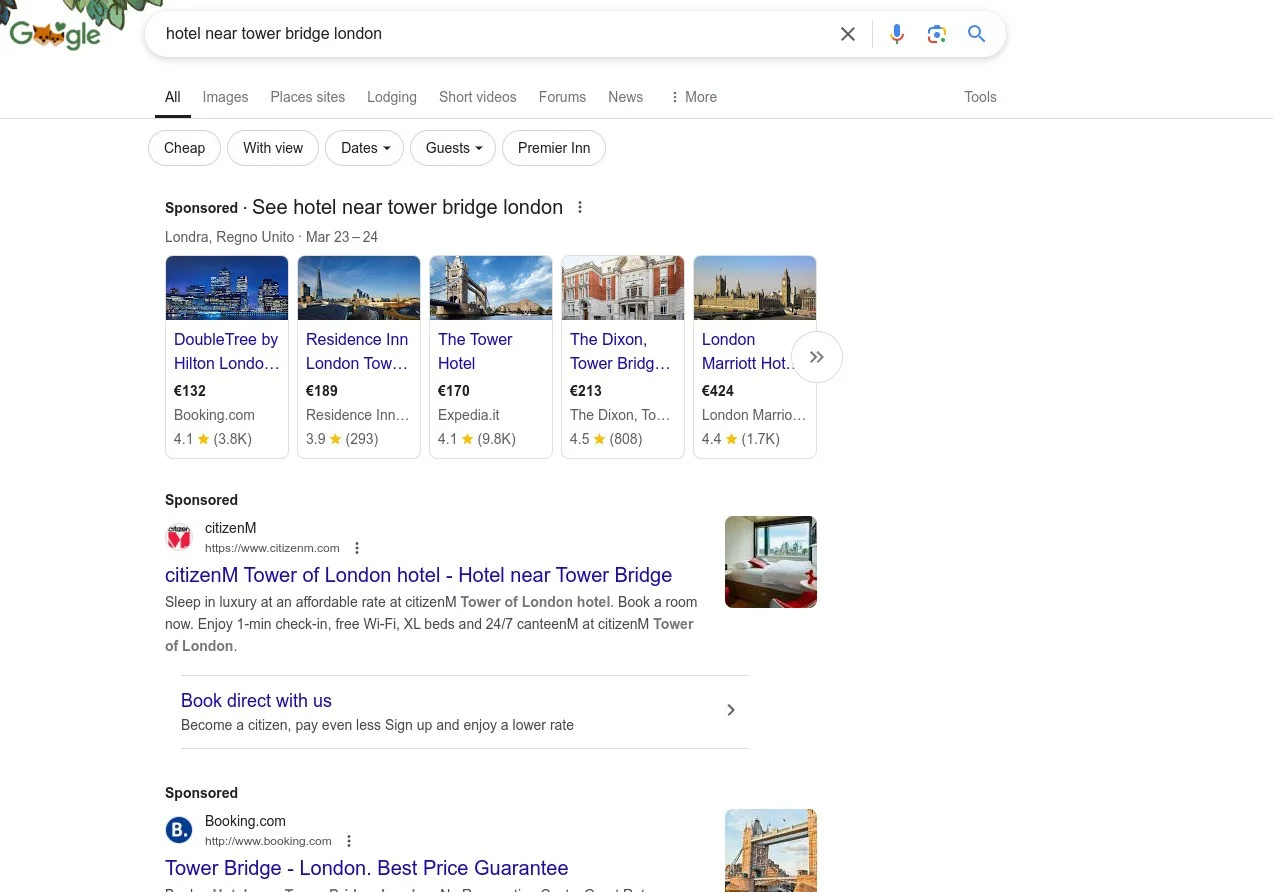1273x892 pixels.
Task: Switch to the Images tab
Action: [225, 97]
